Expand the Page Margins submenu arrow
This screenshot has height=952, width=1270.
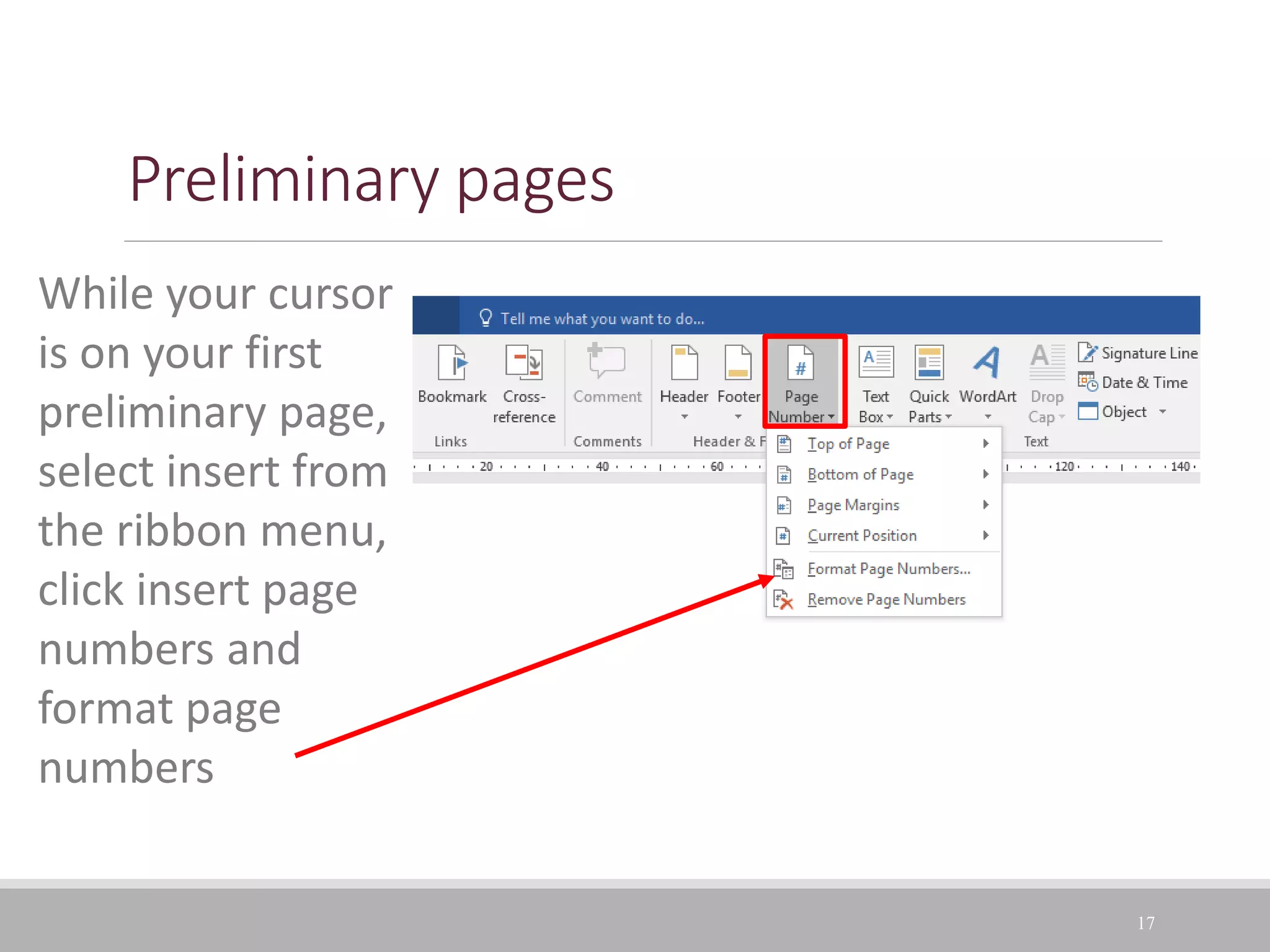985,505
